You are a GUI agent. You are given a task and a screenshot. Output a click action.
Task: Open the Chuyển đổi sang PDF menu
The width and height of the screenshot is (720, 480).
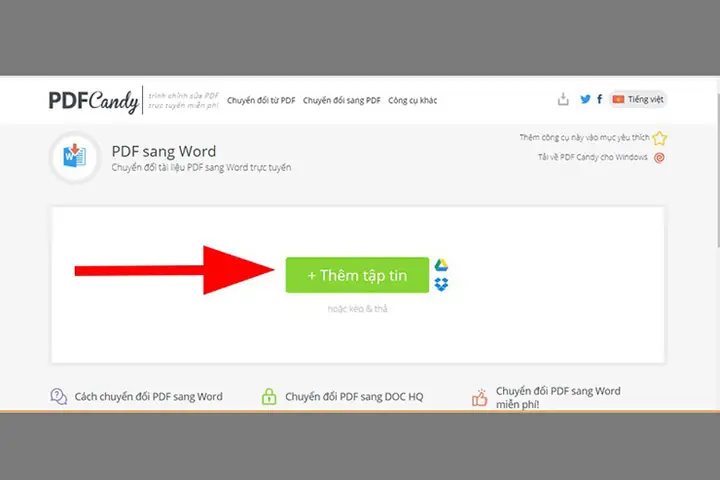point(342,100)
